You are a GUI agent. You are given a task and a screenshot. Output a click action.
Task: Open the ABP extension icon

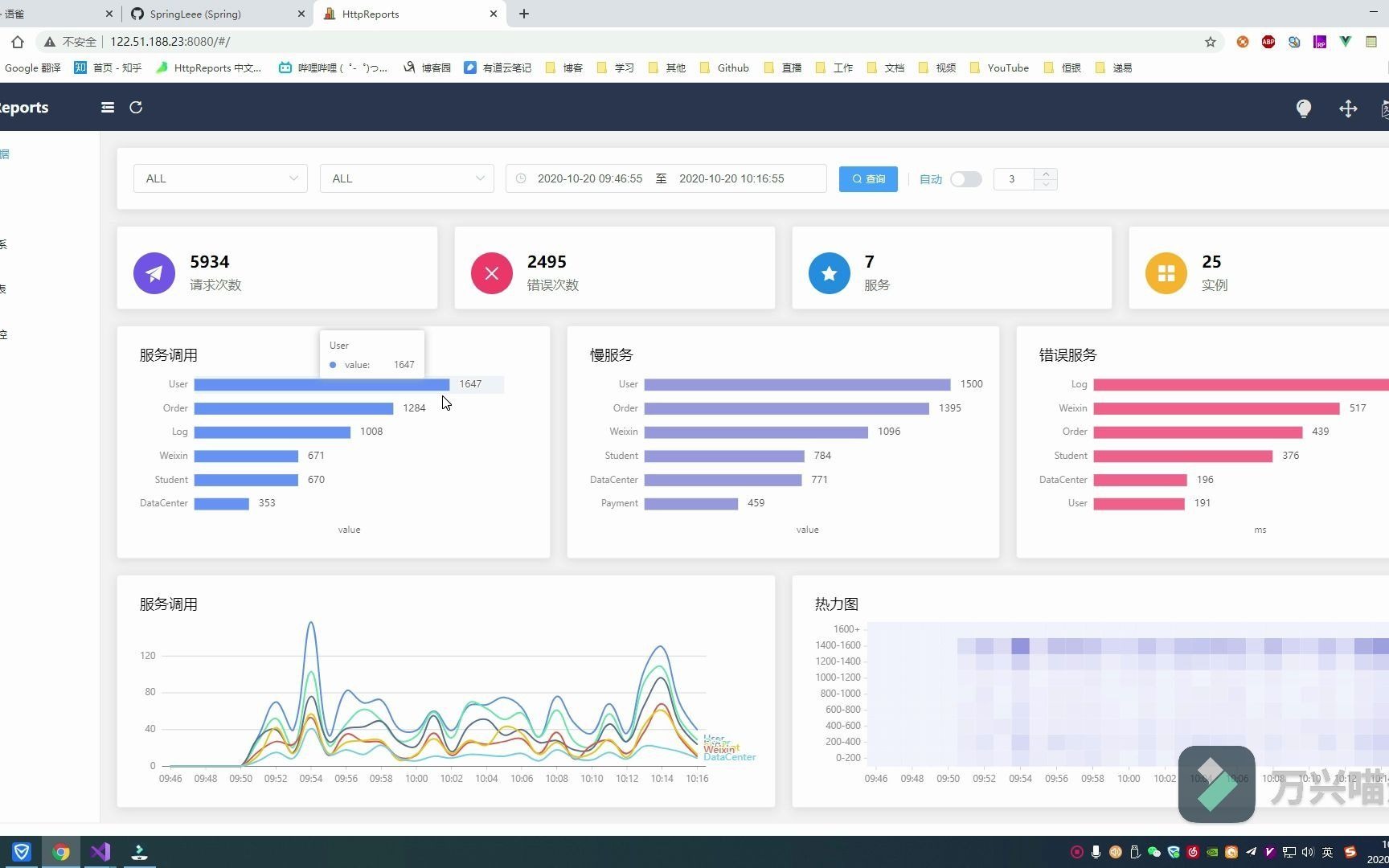tap(1268, 42)
